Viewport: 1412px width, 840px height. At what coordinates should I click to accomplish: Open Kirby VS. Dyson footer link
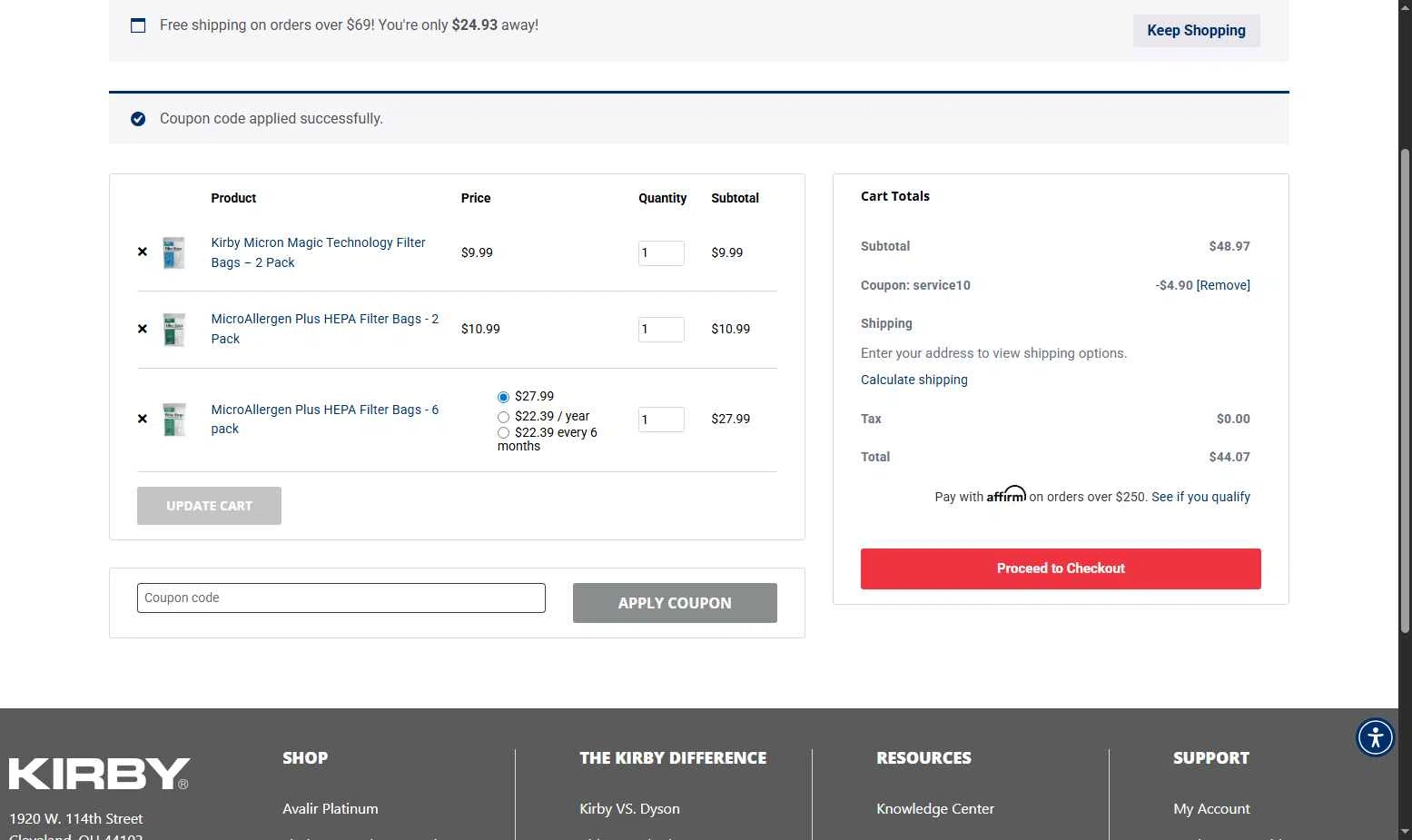point(629,808)
